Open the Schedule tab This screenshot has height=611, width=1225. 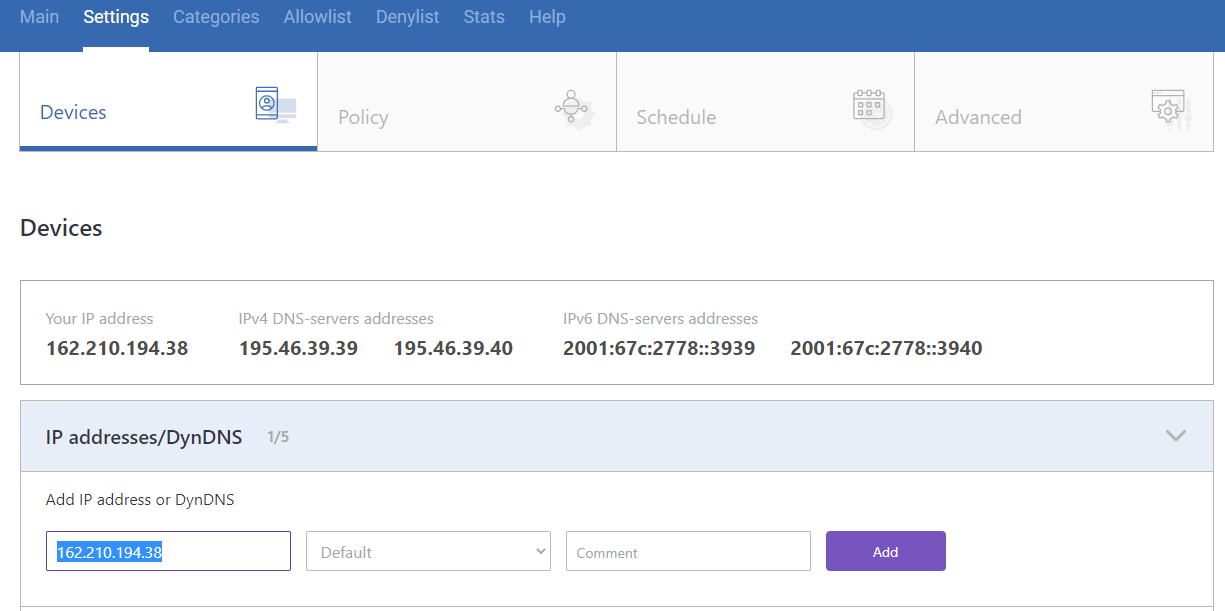(x=676, y=117)
